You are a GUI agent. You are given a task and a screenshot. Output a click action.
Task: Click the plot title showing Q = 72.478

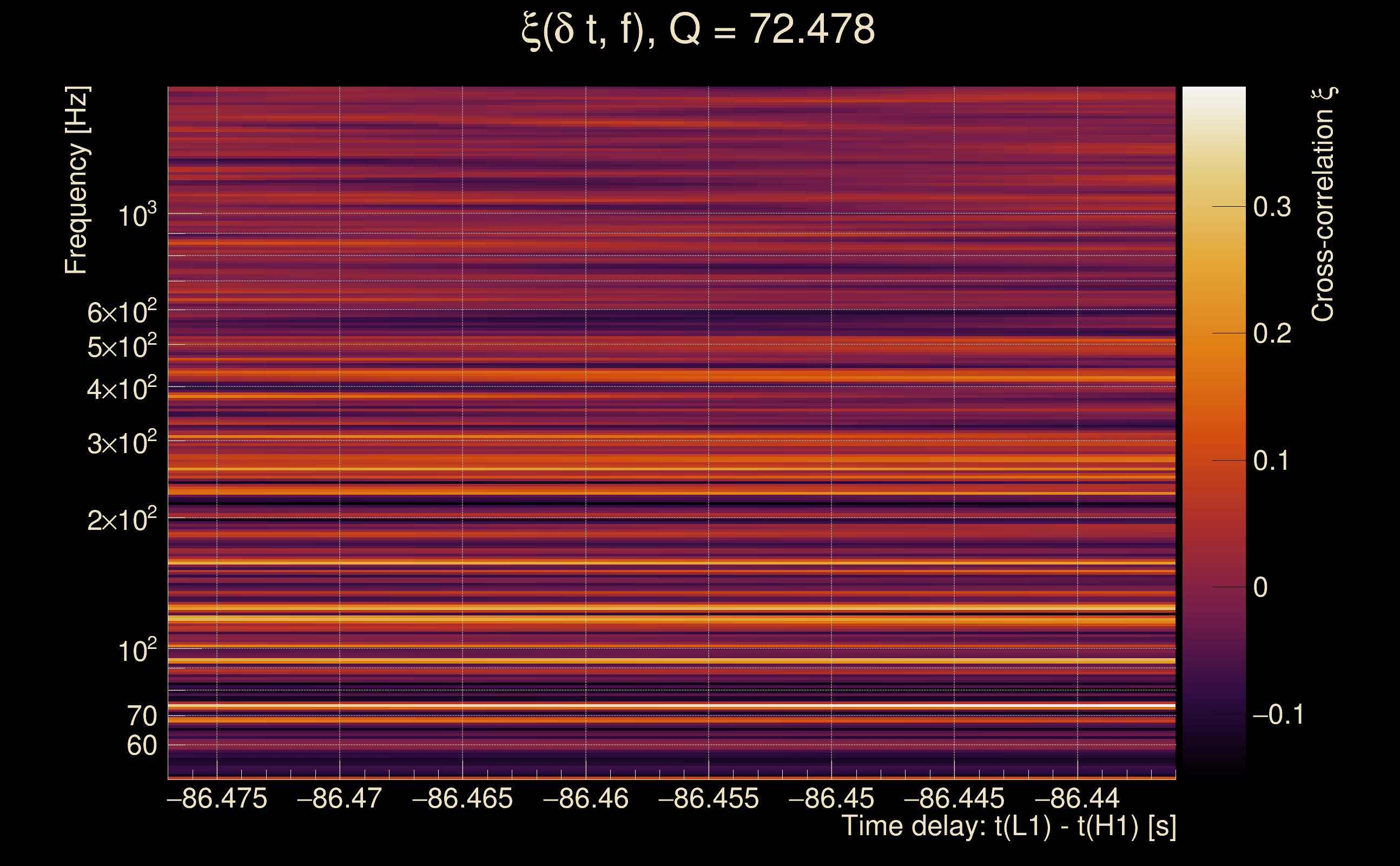point(698,30)
